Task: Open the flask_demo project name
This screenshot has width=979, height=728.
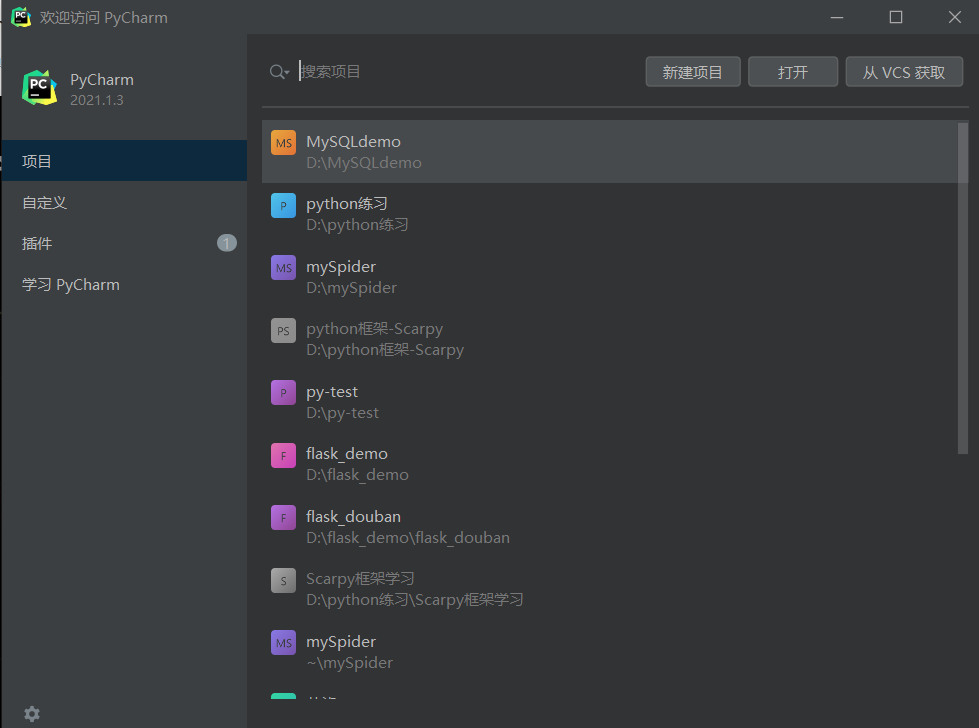Action: point(347,454)
